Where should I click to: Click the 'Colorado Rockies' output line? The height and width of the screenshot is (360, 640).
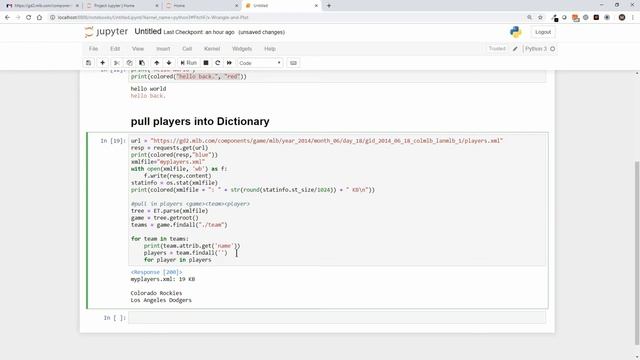(x=156, y=293)
